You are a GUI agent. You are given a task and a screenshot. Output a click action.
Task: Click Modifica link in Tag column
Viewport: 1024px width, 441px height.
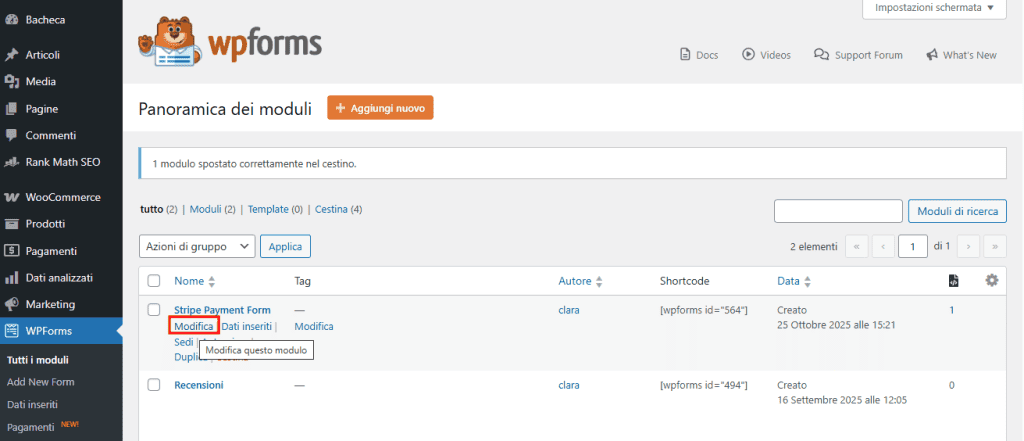pyautogui.click(x=314, y=326)
